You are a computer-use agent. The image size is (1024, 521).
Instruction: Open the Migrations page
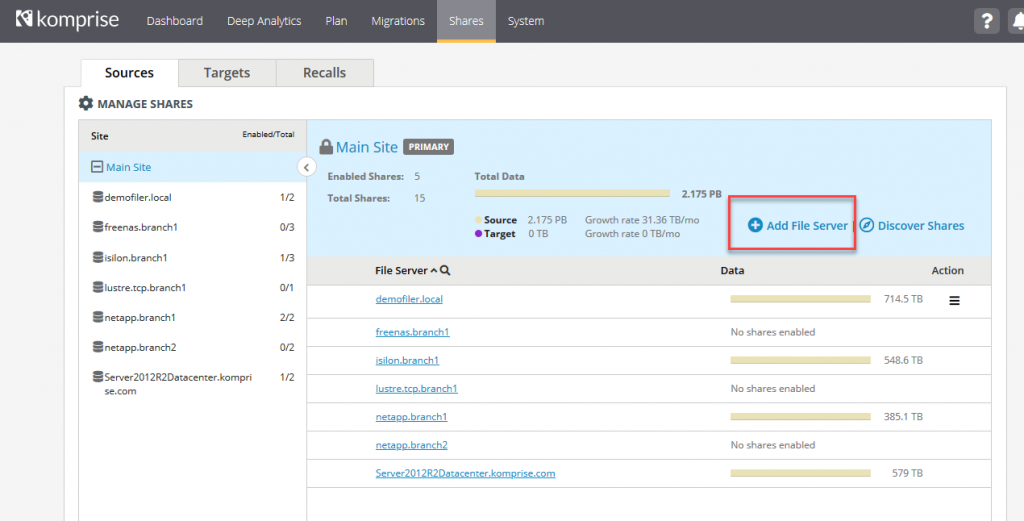click(x=398, y=21)
